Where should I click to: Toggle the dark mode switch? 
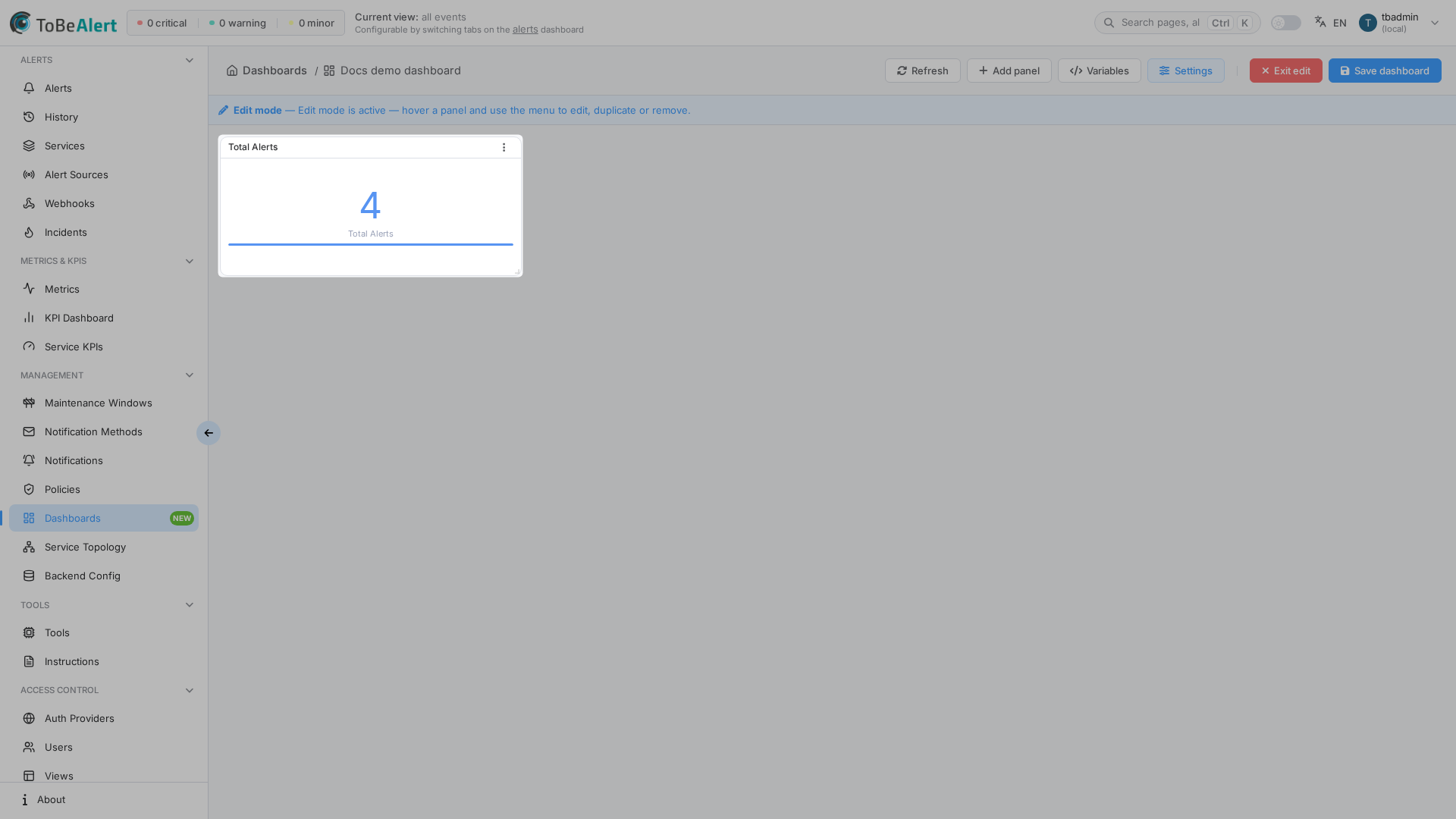1285,23
